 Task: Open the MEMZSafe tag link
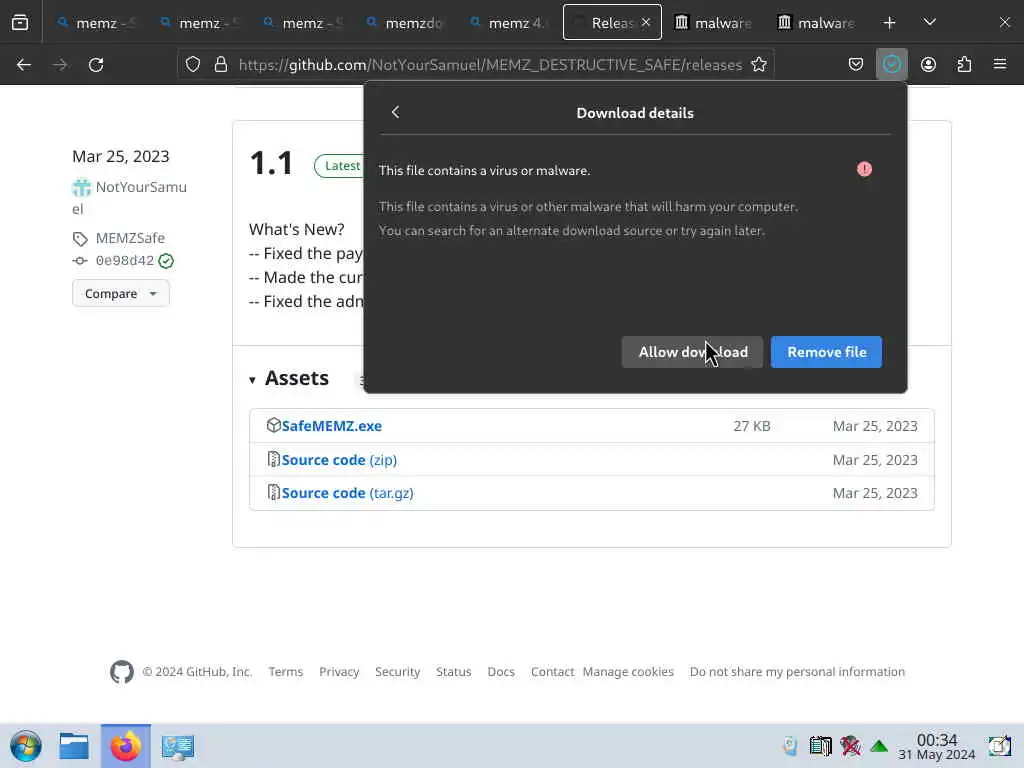click(x=130, y=238)
